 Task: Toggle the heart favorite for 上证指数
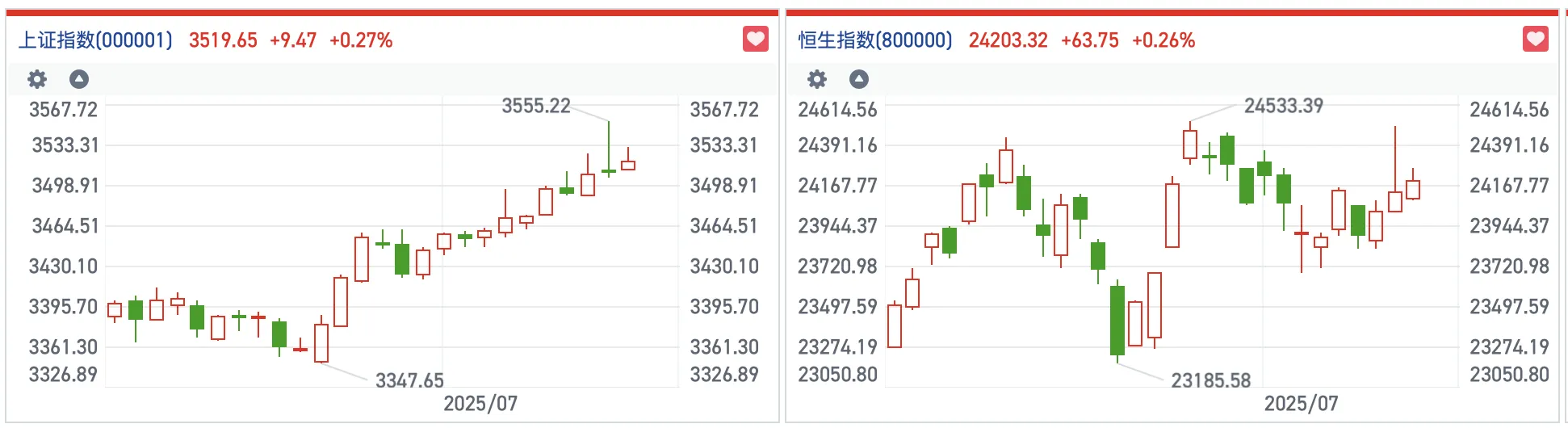coord(756,39)
